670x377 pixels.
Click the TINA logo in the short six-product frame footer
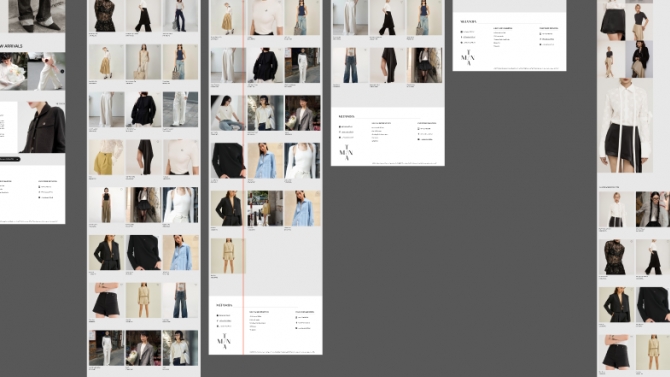click(346, 153)
